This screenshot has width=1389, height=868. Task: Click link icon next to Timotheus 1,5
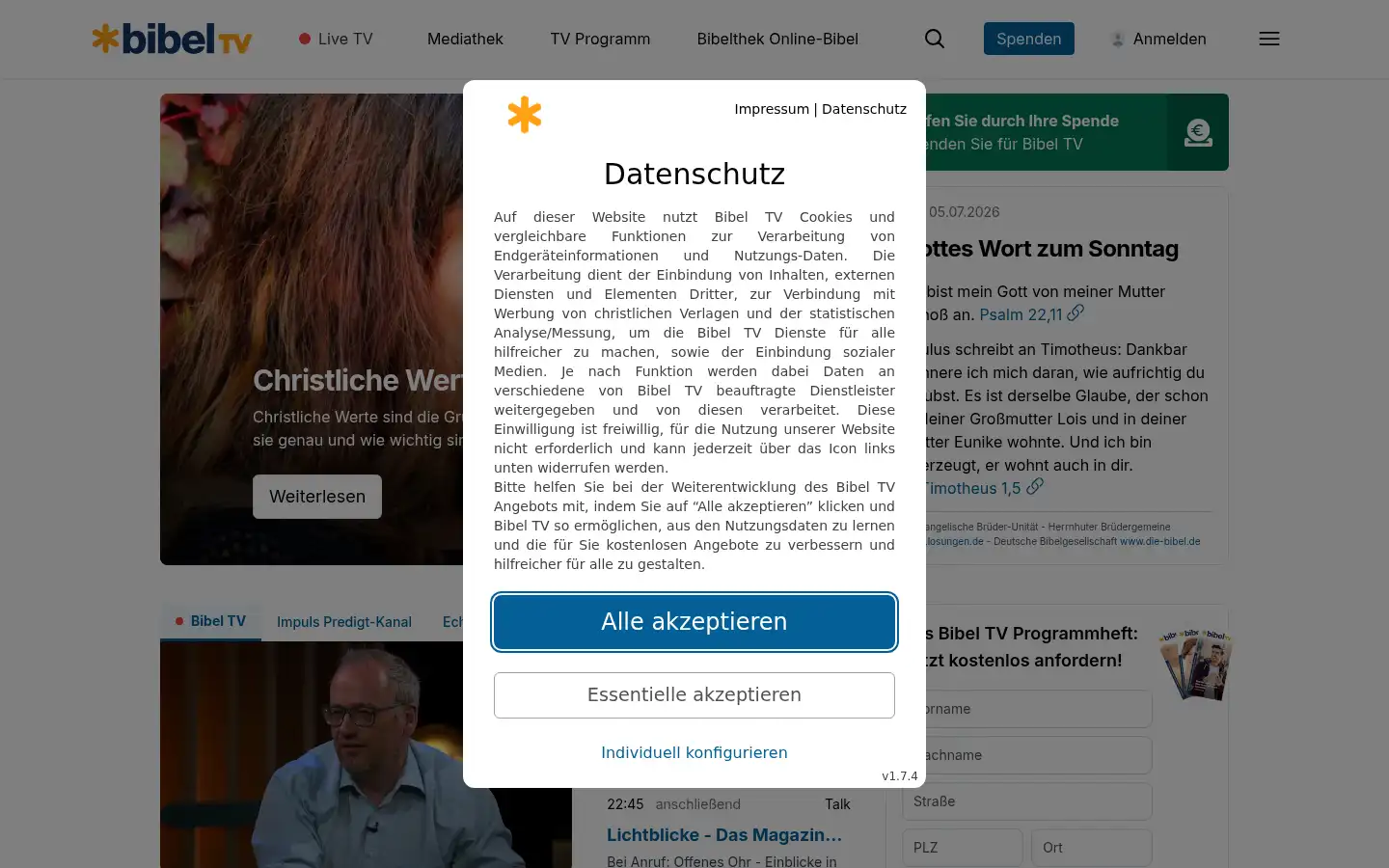[1035, 486]
